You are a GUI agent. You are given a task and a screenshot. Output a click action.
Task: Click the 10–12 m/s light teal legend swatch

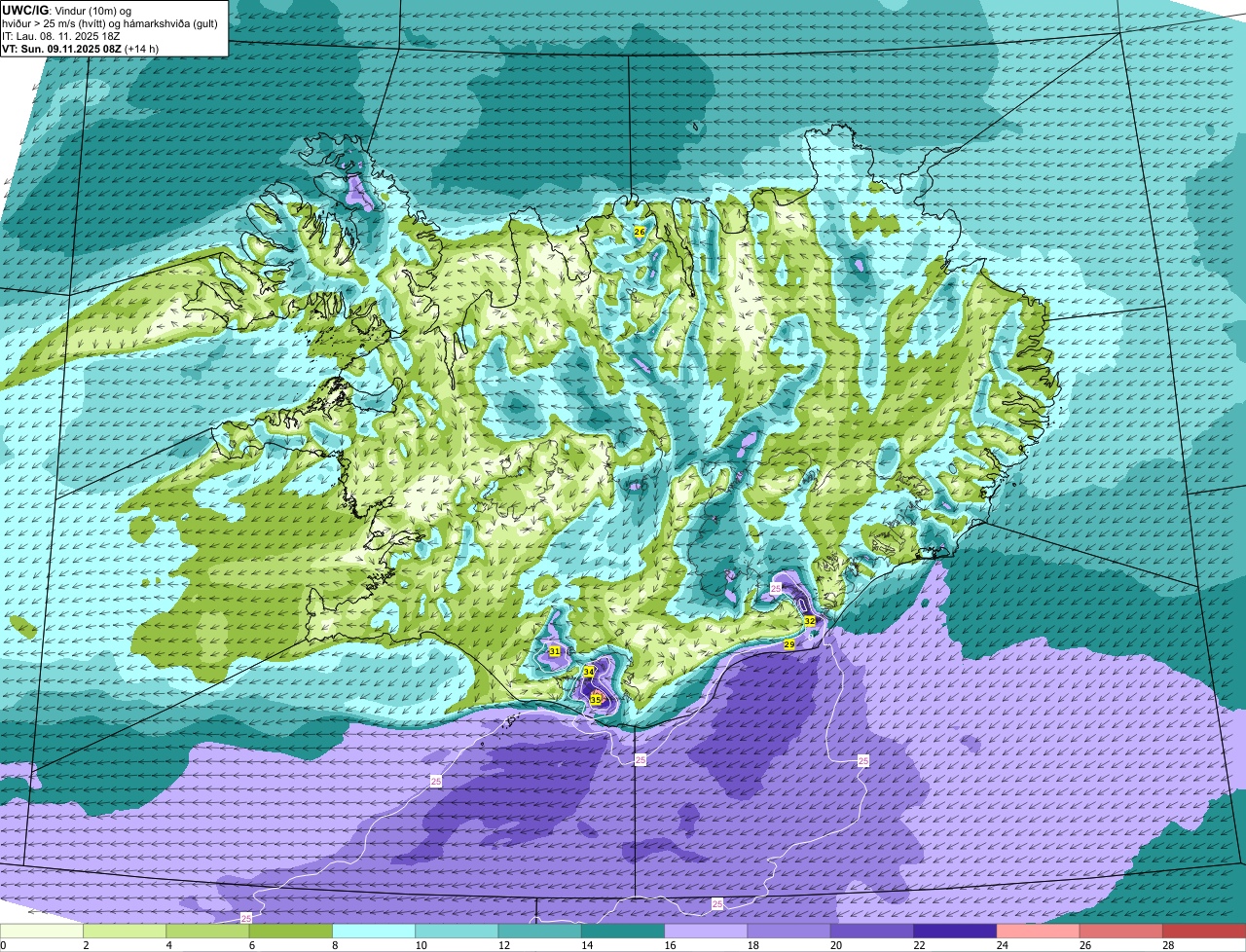tap(457, 932)
